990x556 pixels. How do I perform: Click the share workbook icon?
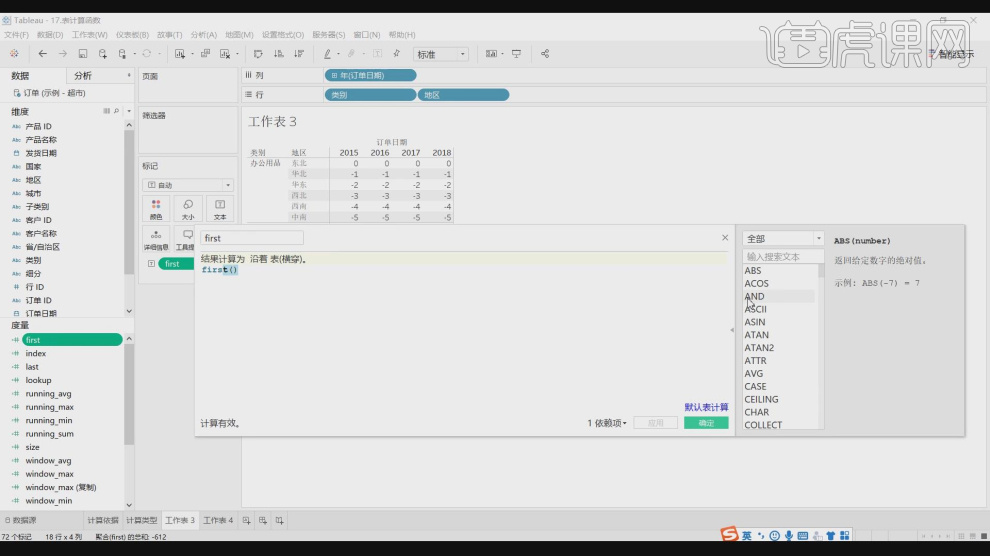pos(545,54)
